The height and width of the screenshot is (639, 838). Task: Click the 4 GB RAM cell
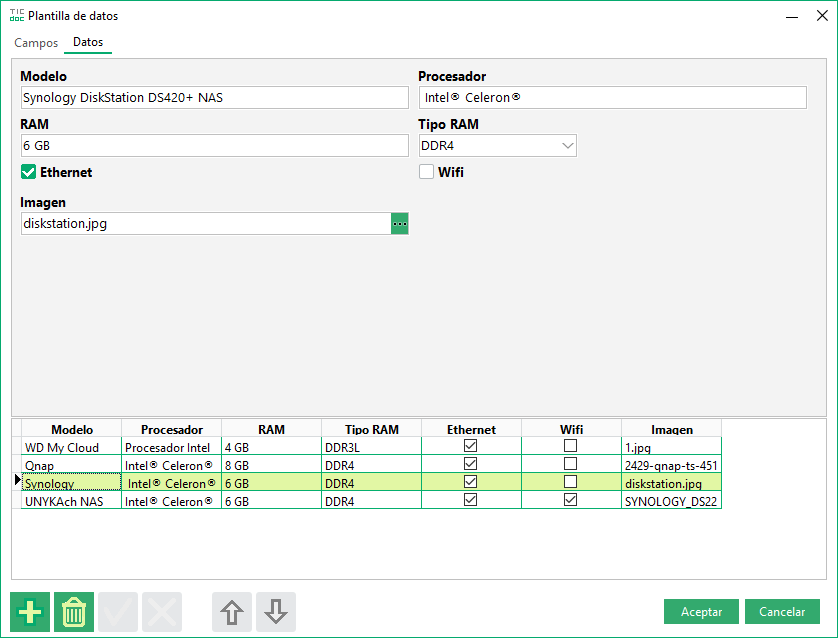tap(271, 447)
